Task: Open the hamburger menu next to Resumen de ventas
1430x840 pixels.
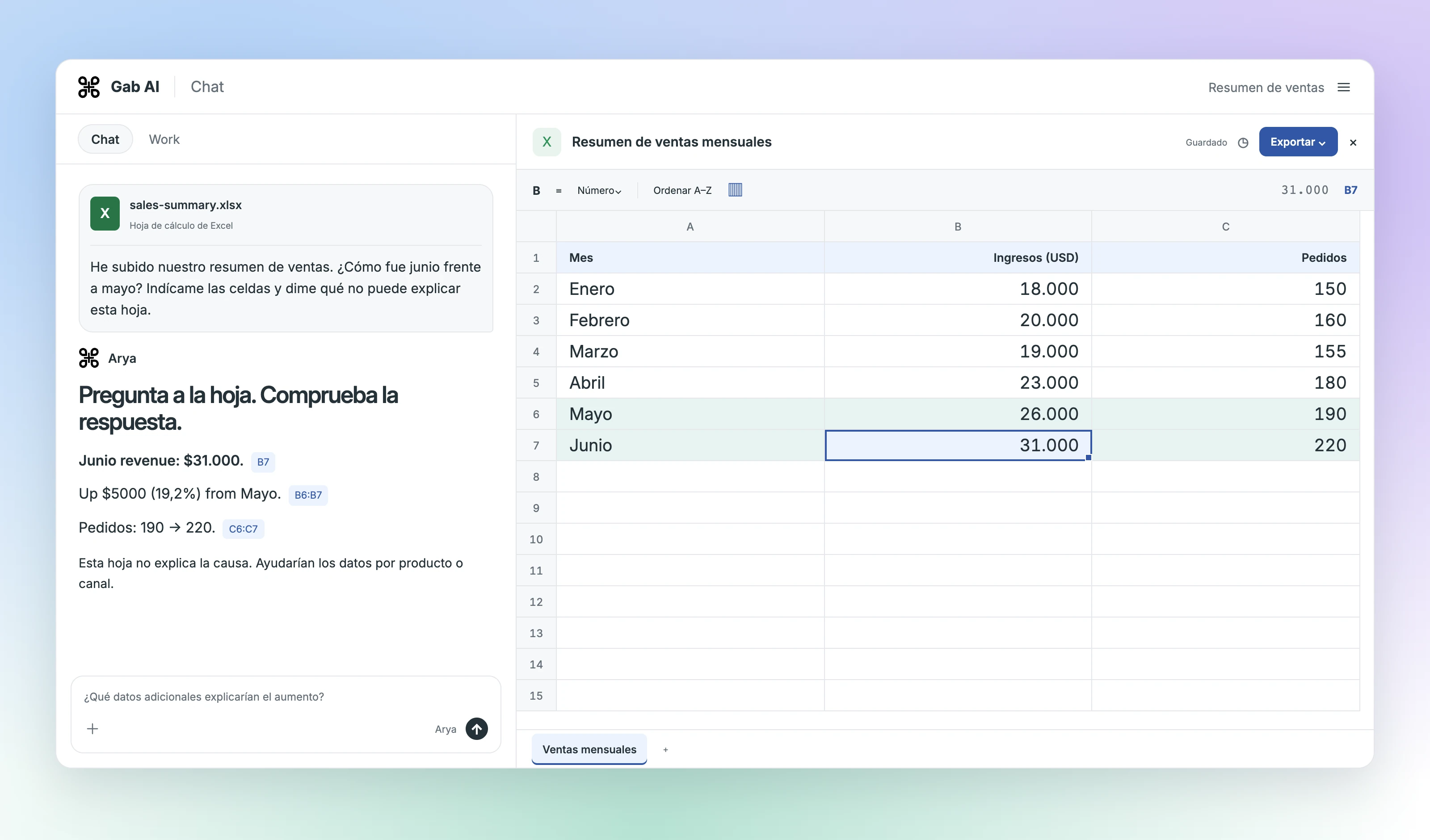Action: pos(1343,88)
